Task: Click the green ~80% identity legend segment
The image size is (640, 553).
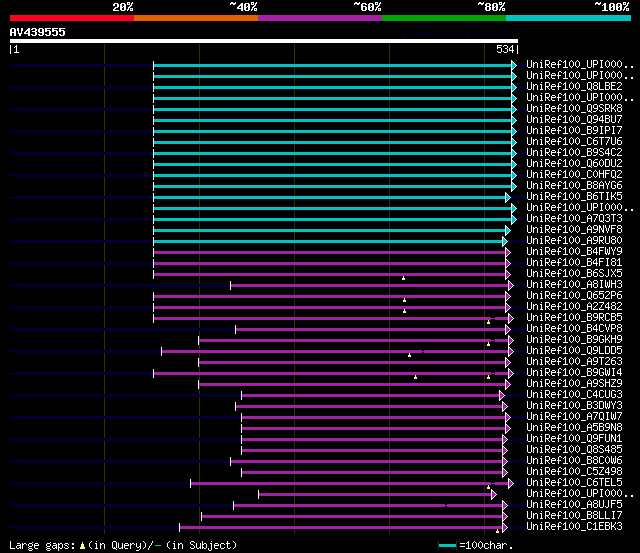Action: pos(444,18)
